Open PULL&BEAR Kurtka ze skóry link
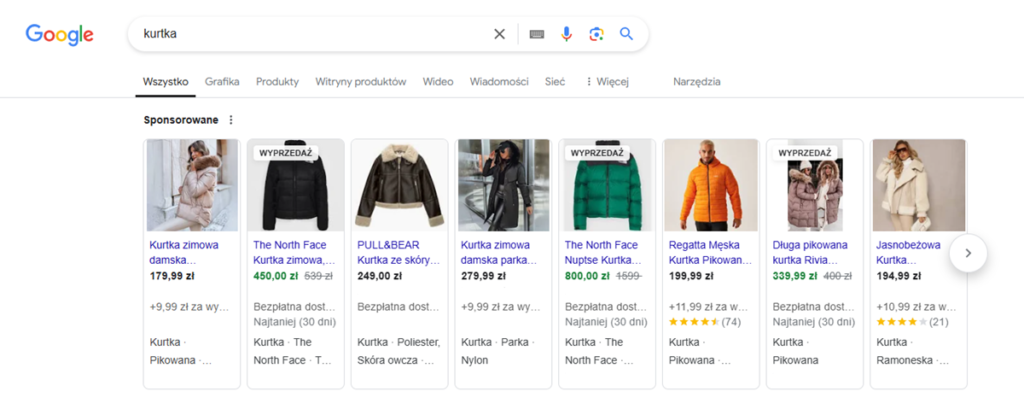This screenshot has height=409, width=1024. tap(398, 253)
